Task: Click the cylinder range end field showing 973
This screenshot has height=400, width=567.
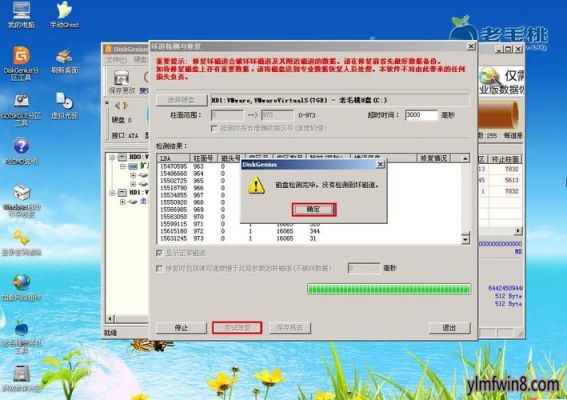Action: pyautogui.click(x=277, y=115)
